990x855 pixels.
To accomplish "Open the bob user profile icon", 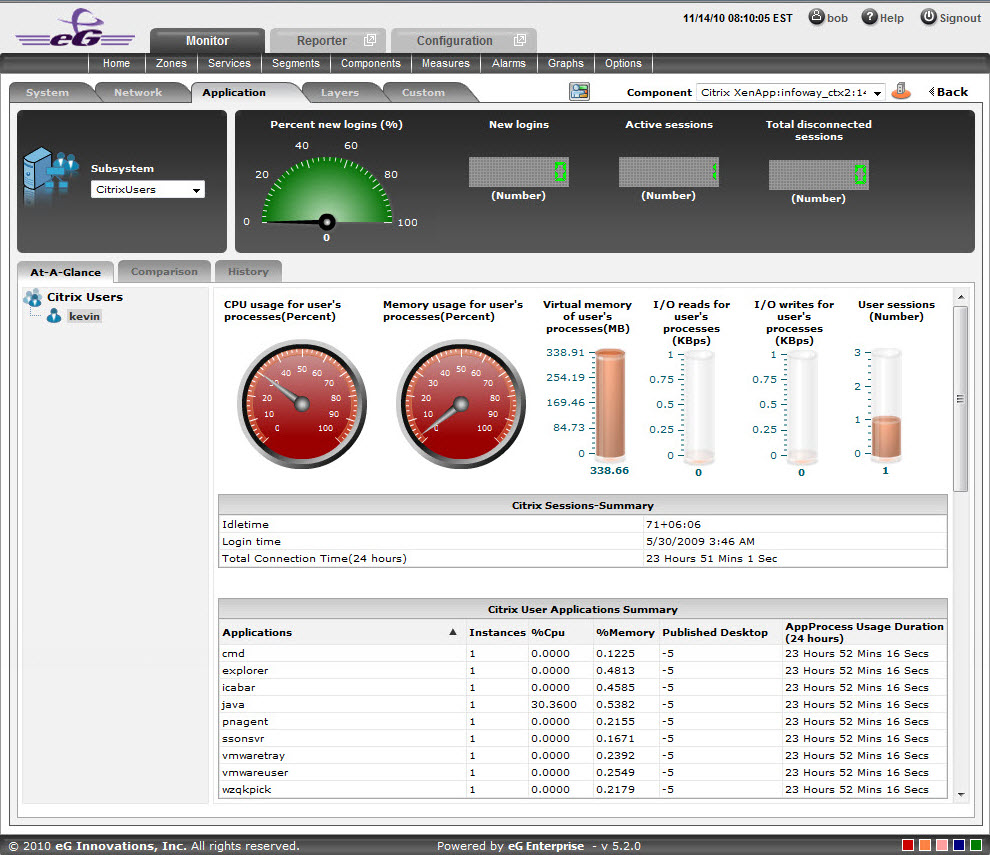I will (x=816, y=17).
